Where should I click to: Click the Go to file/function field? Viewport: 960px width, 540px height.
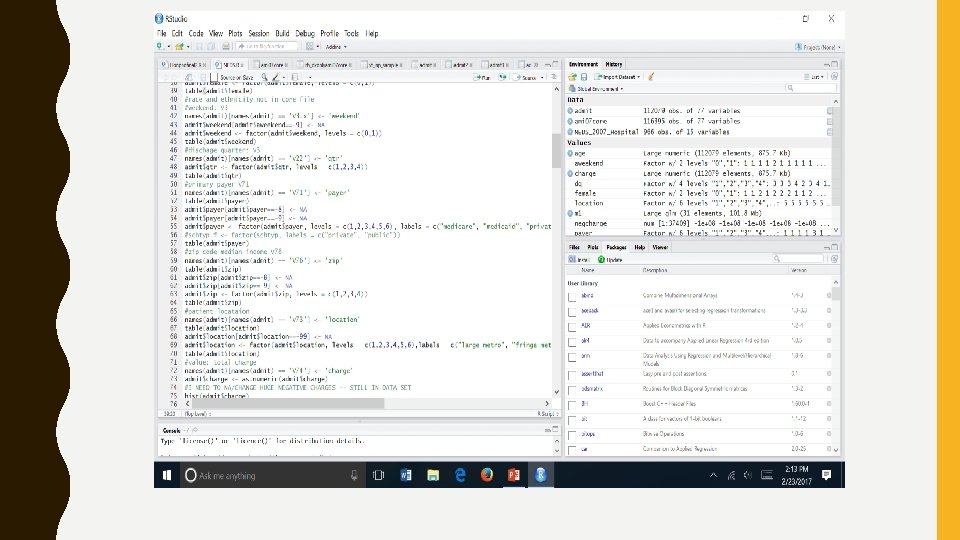pos(266,47)
